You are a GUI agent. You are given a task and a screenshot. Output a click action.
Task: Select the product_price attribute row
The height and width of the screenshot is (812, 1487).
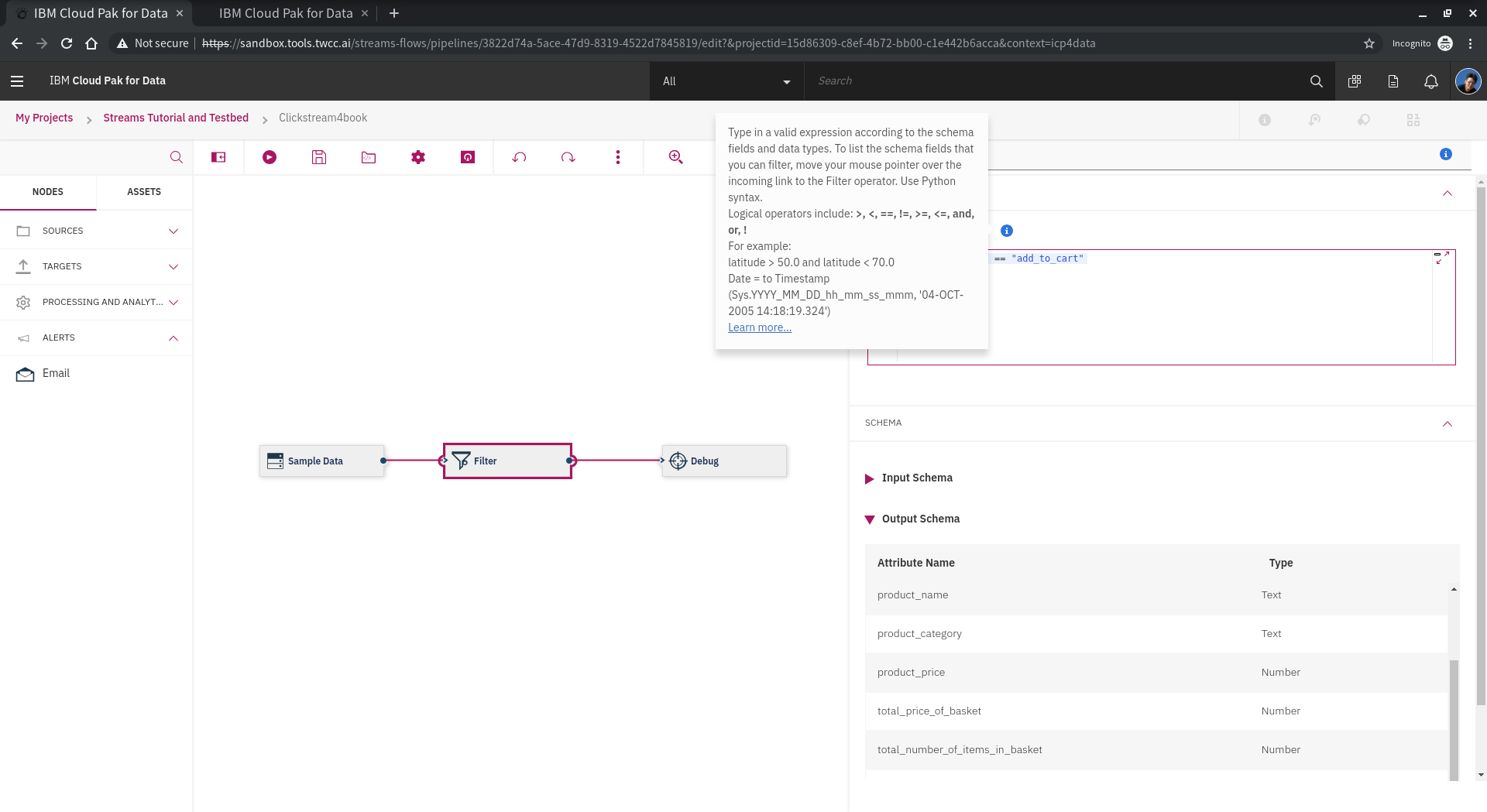pos(1156,673)
